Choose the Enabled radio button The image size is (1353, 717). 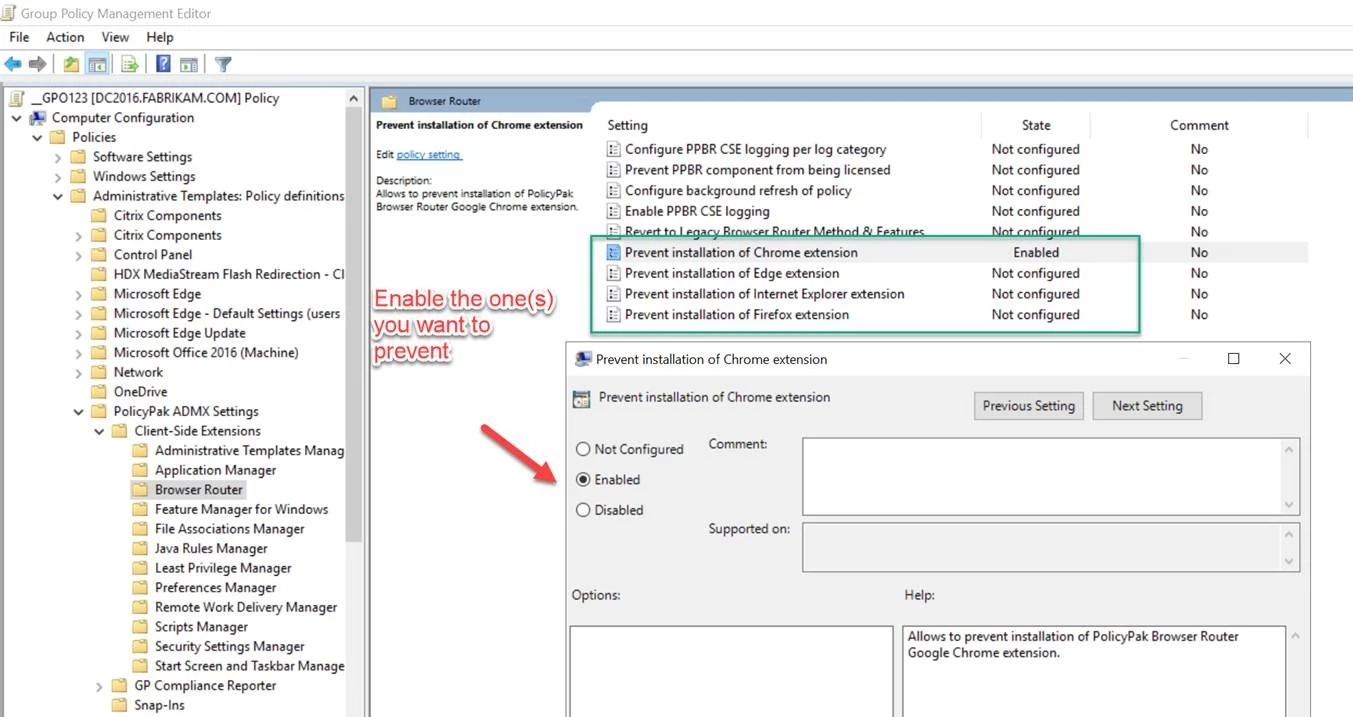583,480
